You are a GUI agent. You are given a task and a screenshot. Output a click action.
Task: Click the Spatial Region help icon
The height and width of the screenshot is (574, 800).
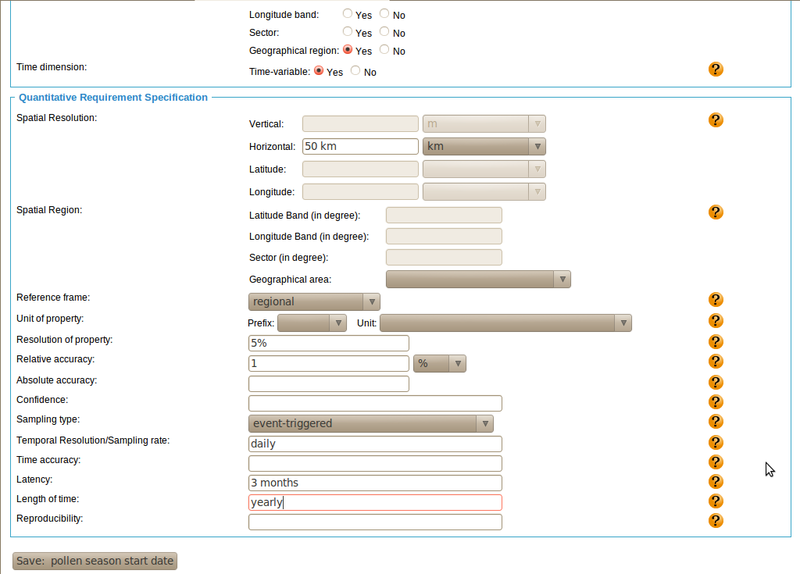point(715,212)
